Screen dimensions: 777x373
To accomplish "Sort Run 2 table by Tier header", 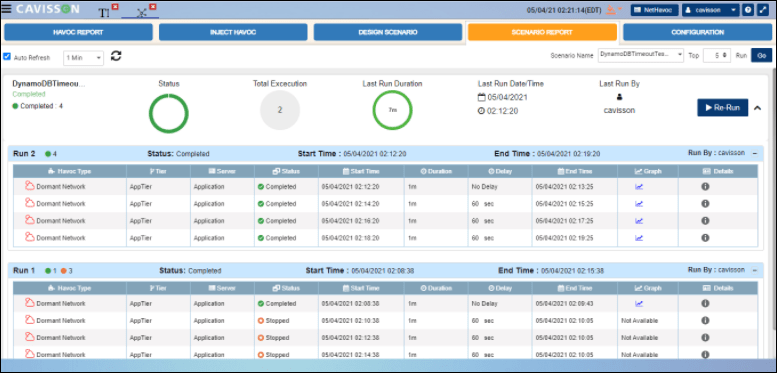I will [159, 171].
